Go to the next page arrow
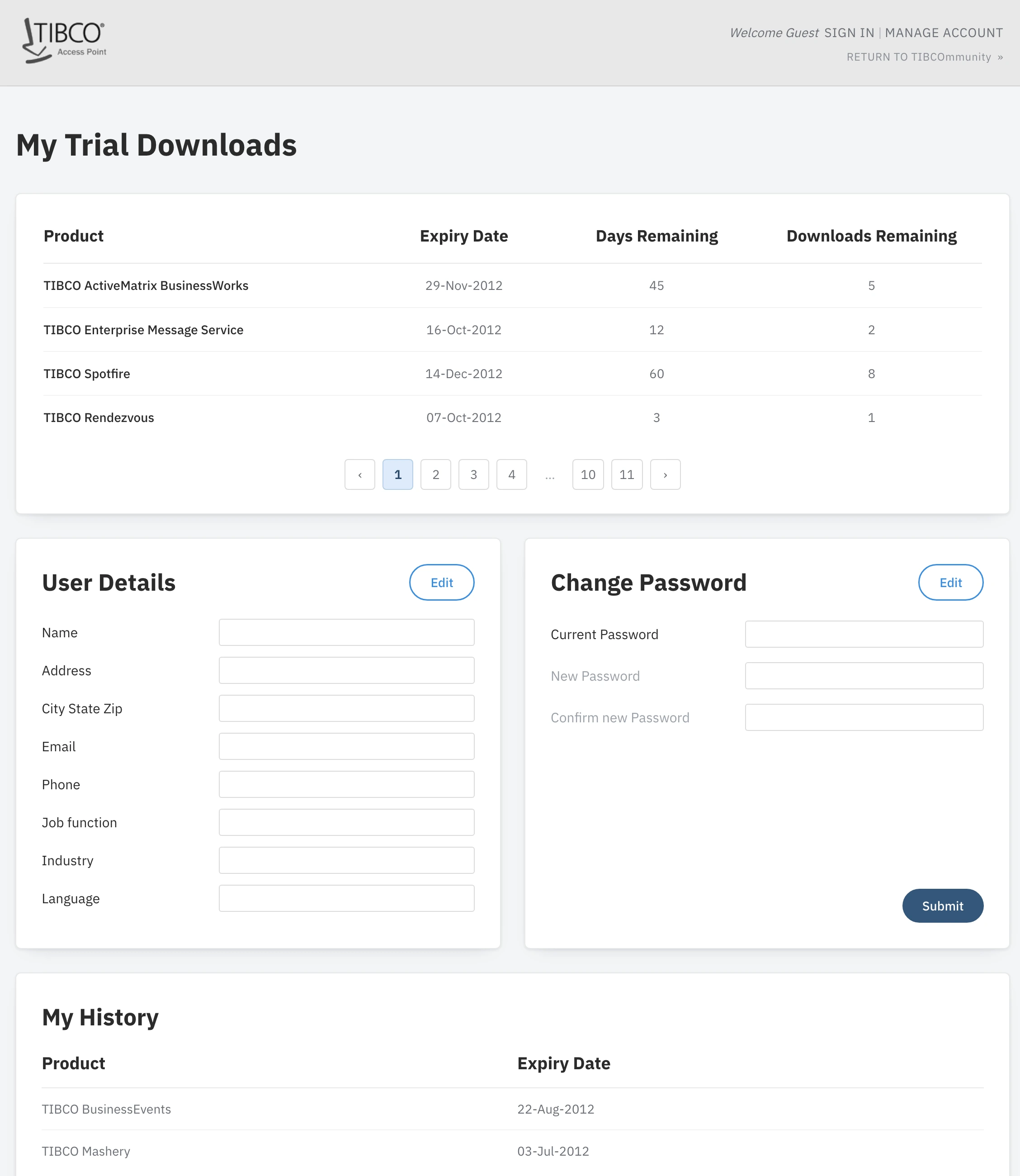The height and width of the screenshot is (1176, 1020). point(666,474)
